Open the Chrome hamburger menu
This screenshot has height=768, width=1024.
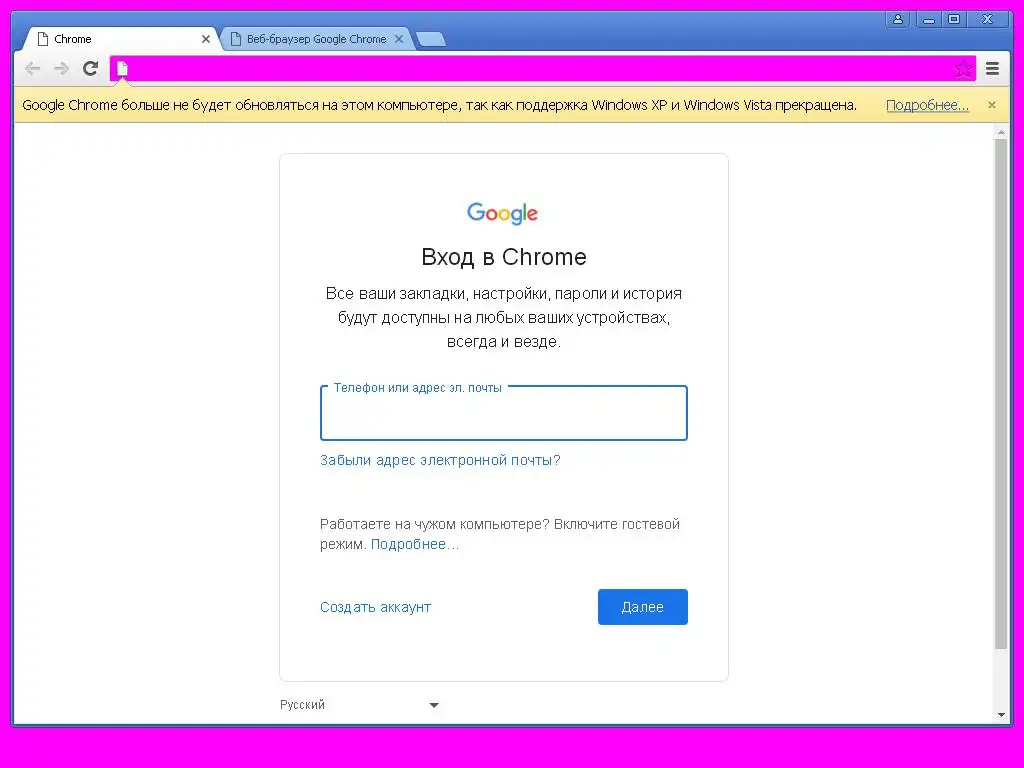tap(992, 69)
